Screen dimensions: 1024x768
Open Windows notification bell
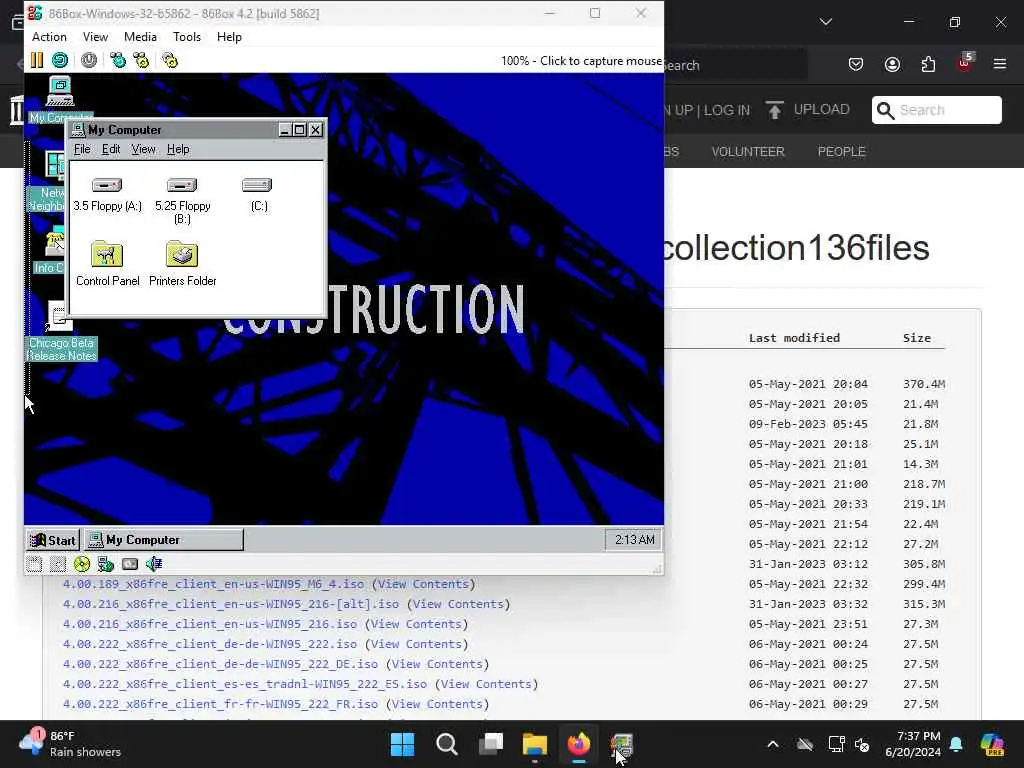point(956,744)
